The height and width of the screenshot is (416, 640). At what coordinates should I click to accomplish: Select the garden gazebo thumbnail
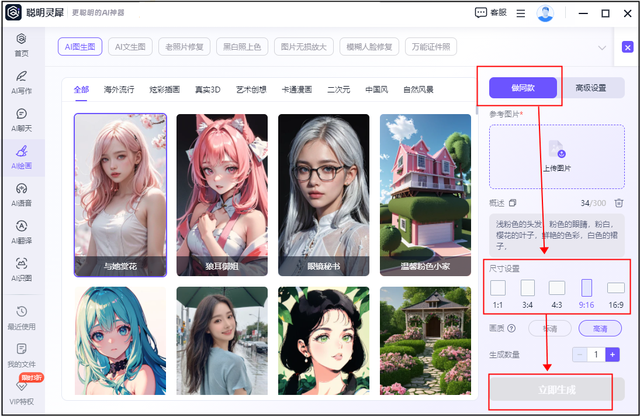pyautogui.click(x=425, y=340)
